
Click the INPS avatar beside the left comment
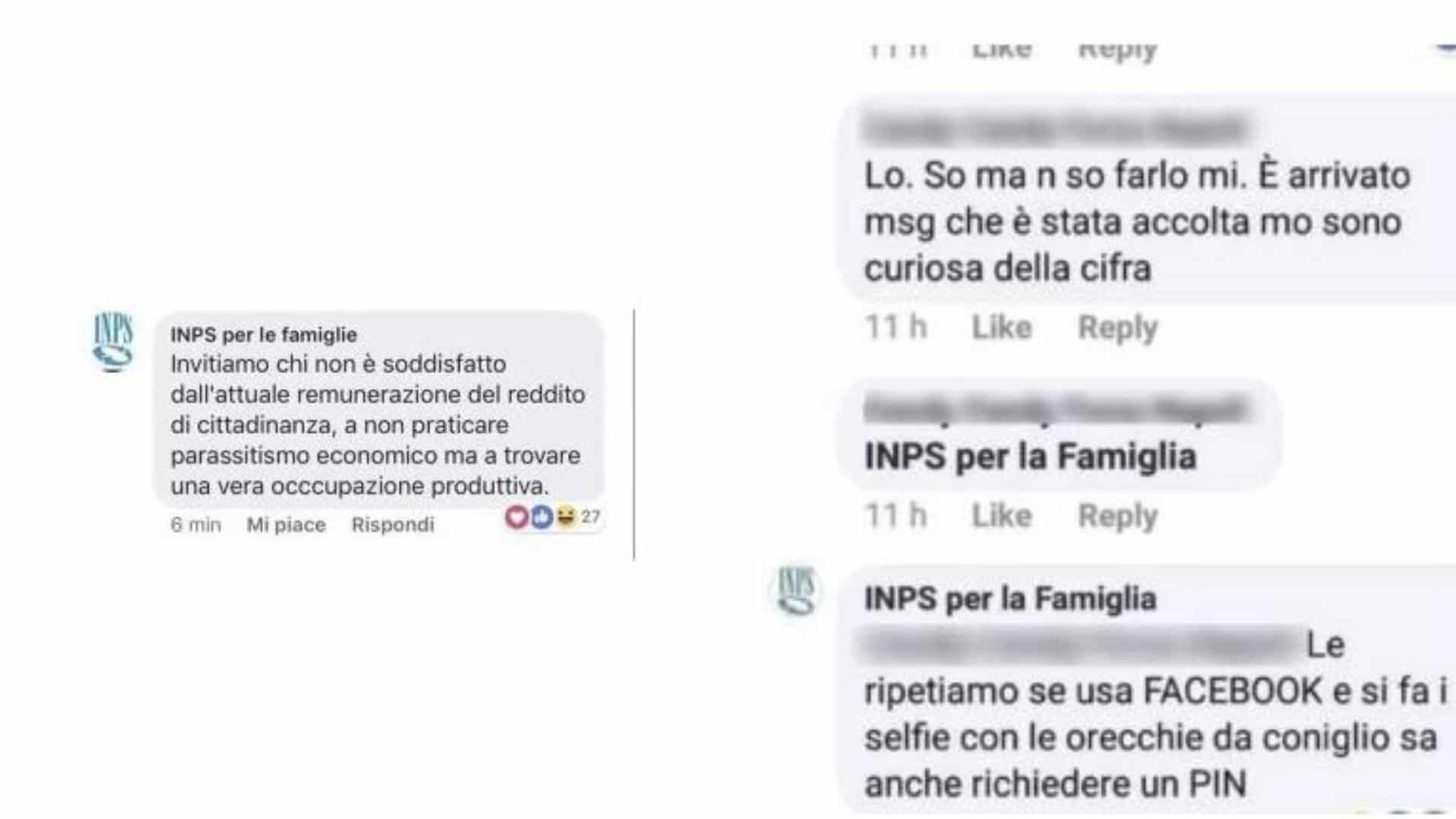[x=113, y=343]
